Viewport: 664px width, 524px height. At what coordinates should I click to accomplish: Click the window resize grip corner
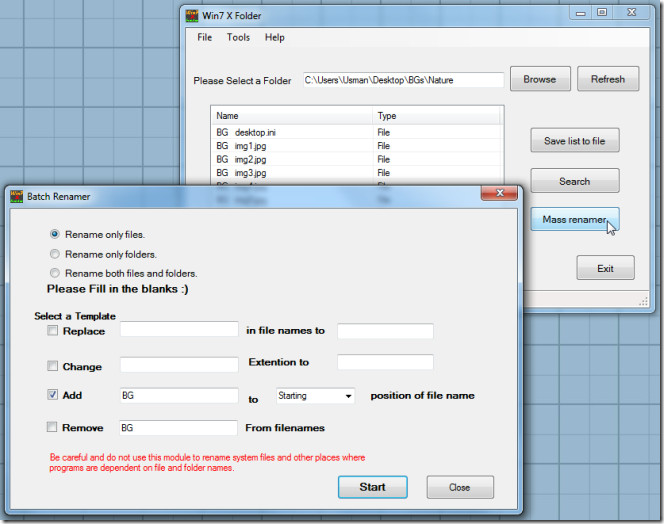pyautogui.click(x=643, y=301)
